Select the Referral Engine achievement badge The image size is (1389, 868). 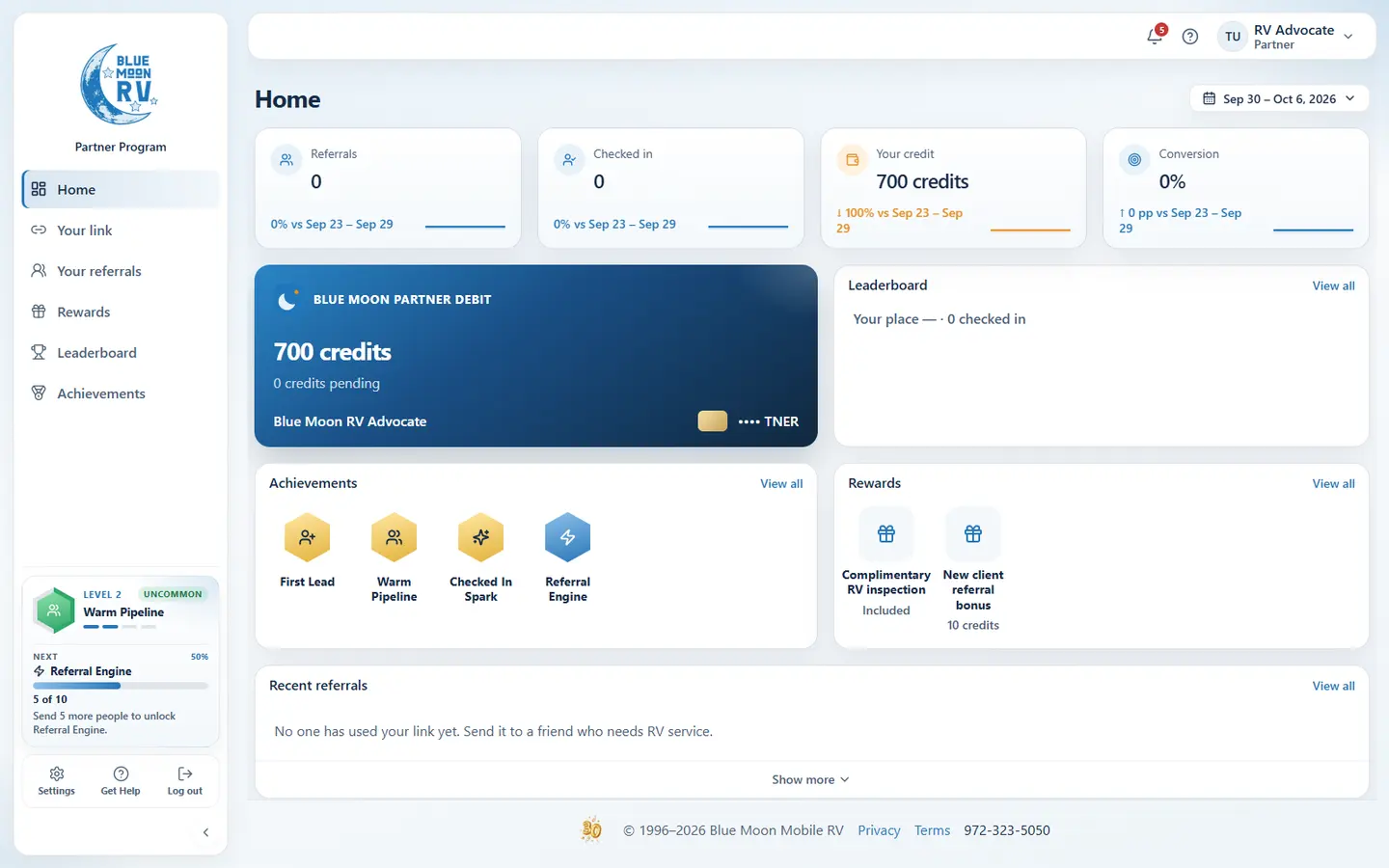(x=567, y=537)
